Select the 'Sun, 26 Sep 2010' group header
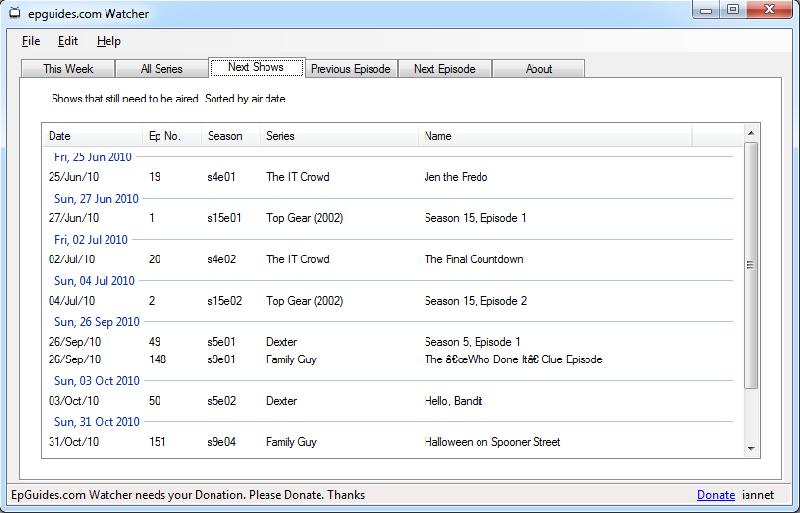This screenshot has width=800, height=513. 96,322
